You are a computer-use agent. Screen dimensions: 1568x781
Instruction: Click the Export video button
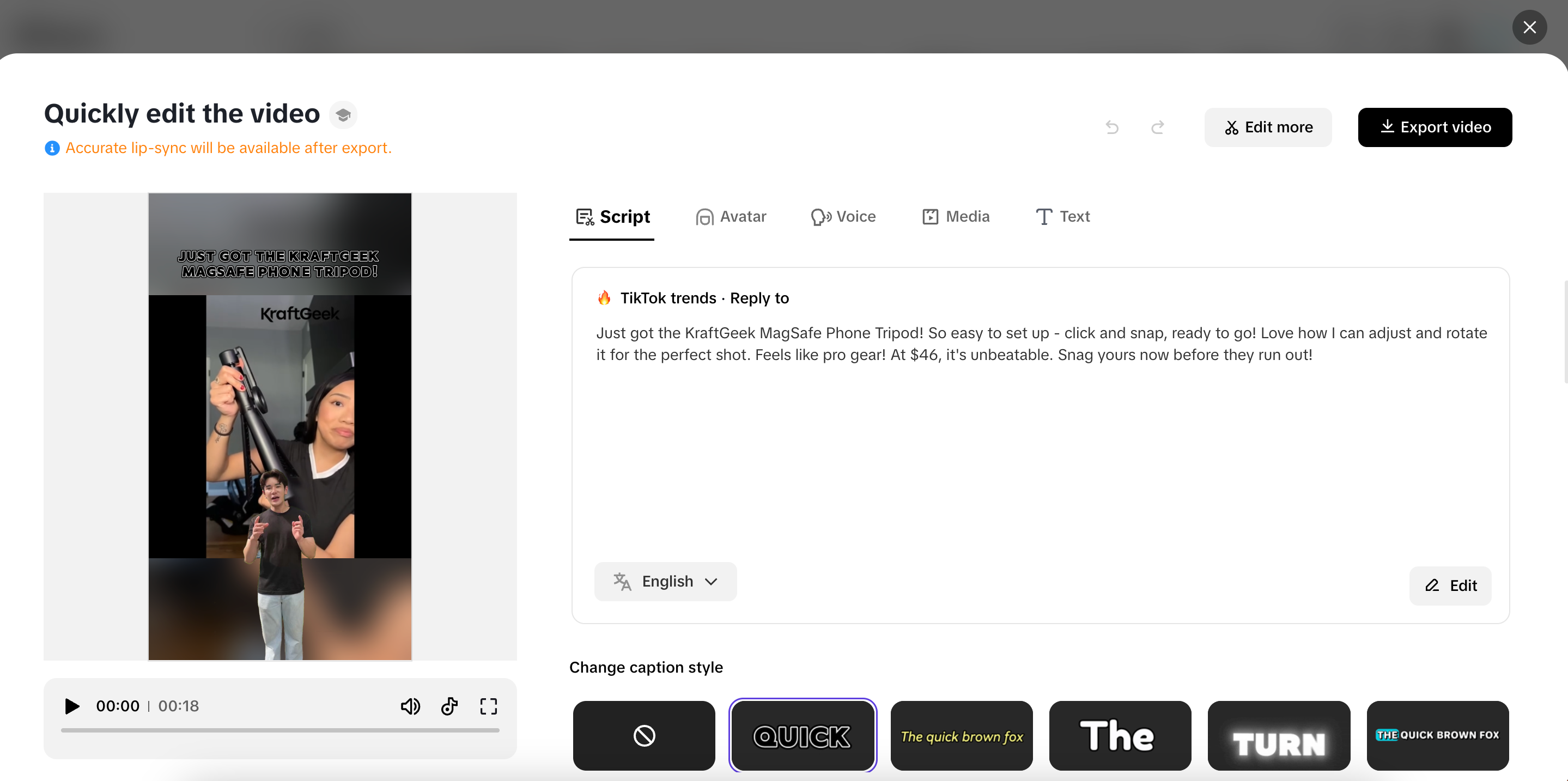[1435, 127]
